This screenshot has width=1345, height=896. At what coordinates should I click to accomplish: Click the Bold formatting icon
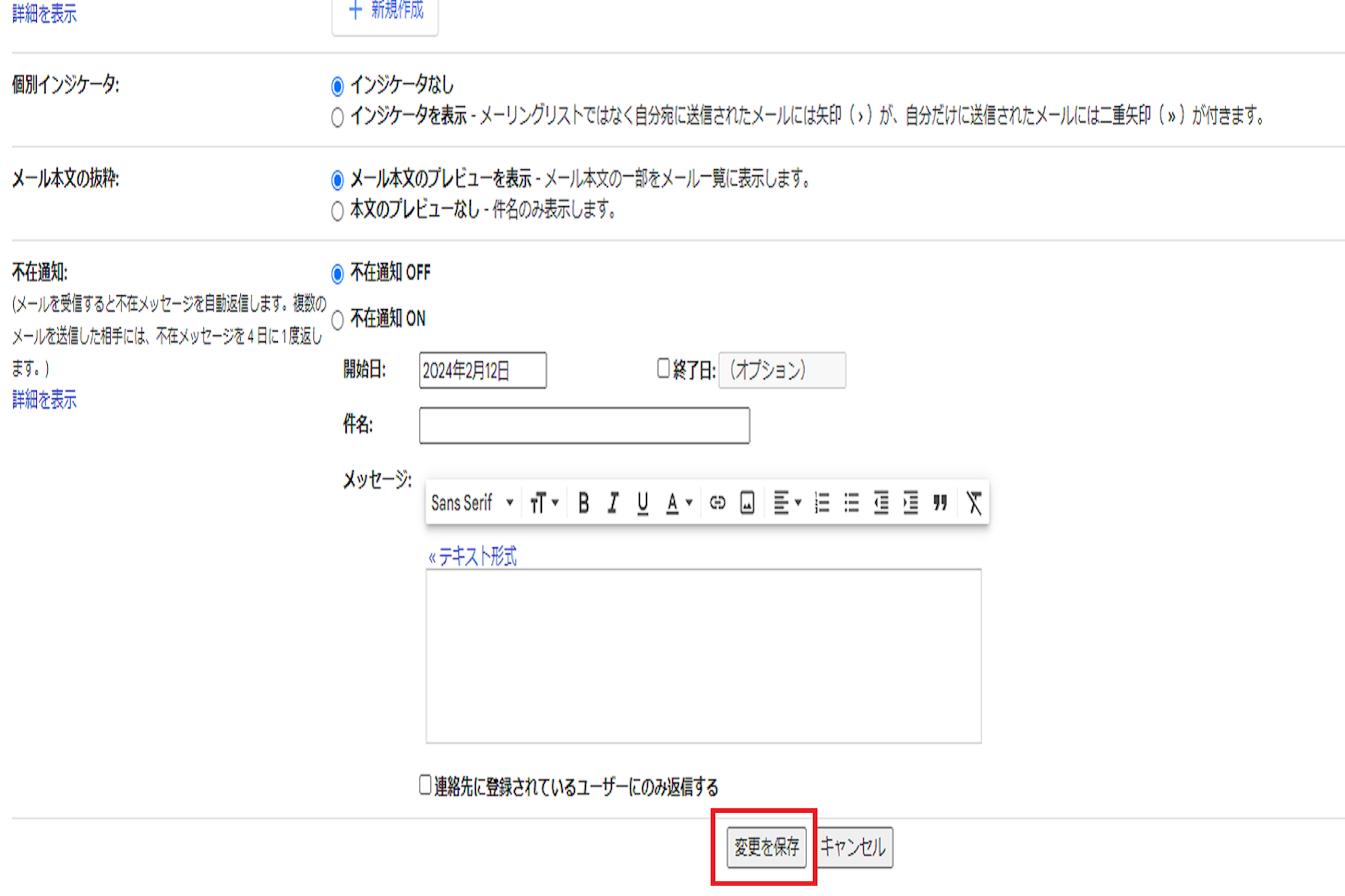(x=583, y=503)
